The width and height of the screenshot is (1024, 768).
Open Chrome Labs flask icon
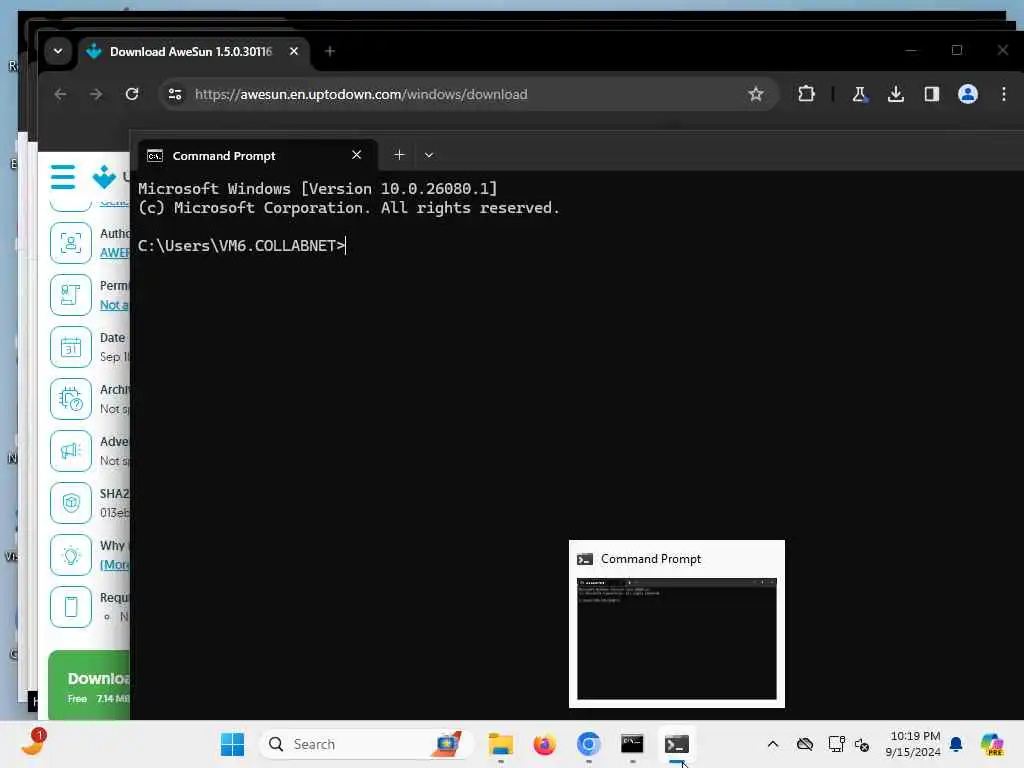coord(859,94)
